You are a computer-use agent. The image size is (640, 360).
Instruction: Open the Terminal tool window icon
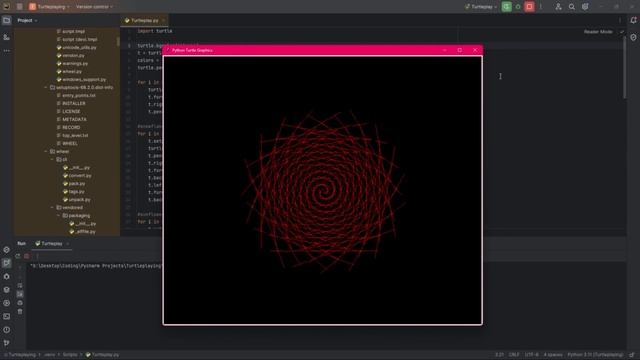[7, 316]
